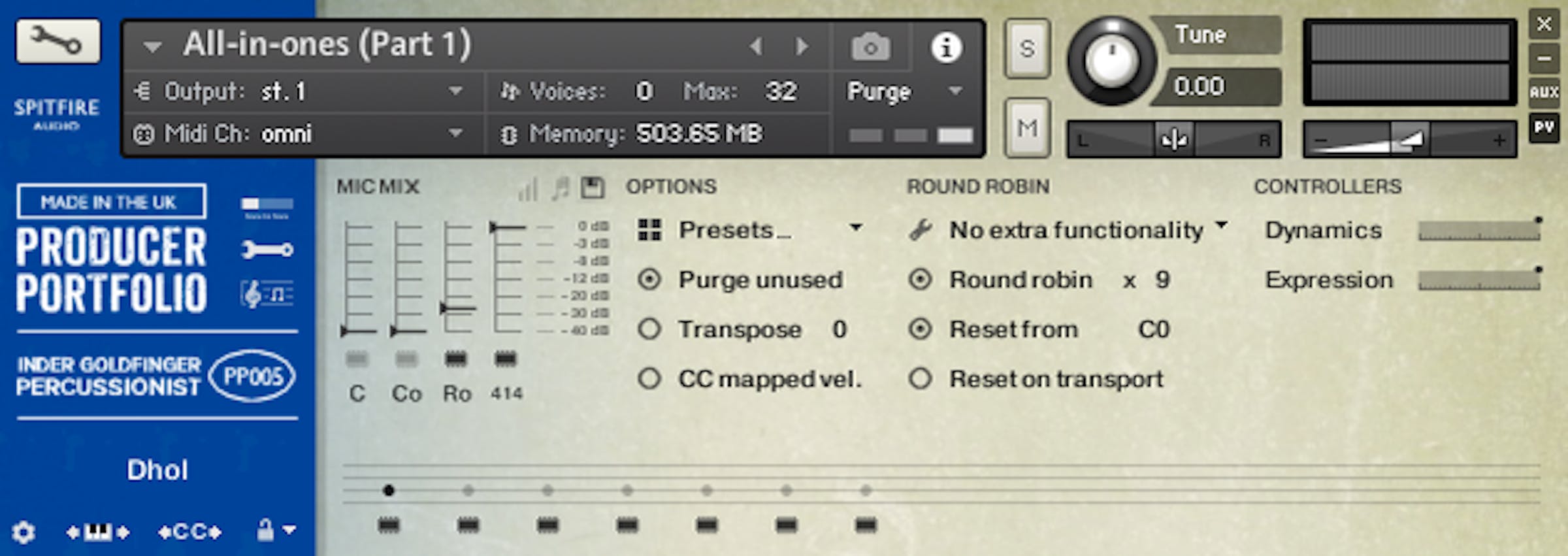The image size is (1568, 556).
Task: Click the Transpose value 0
Action: coord(840,329)
